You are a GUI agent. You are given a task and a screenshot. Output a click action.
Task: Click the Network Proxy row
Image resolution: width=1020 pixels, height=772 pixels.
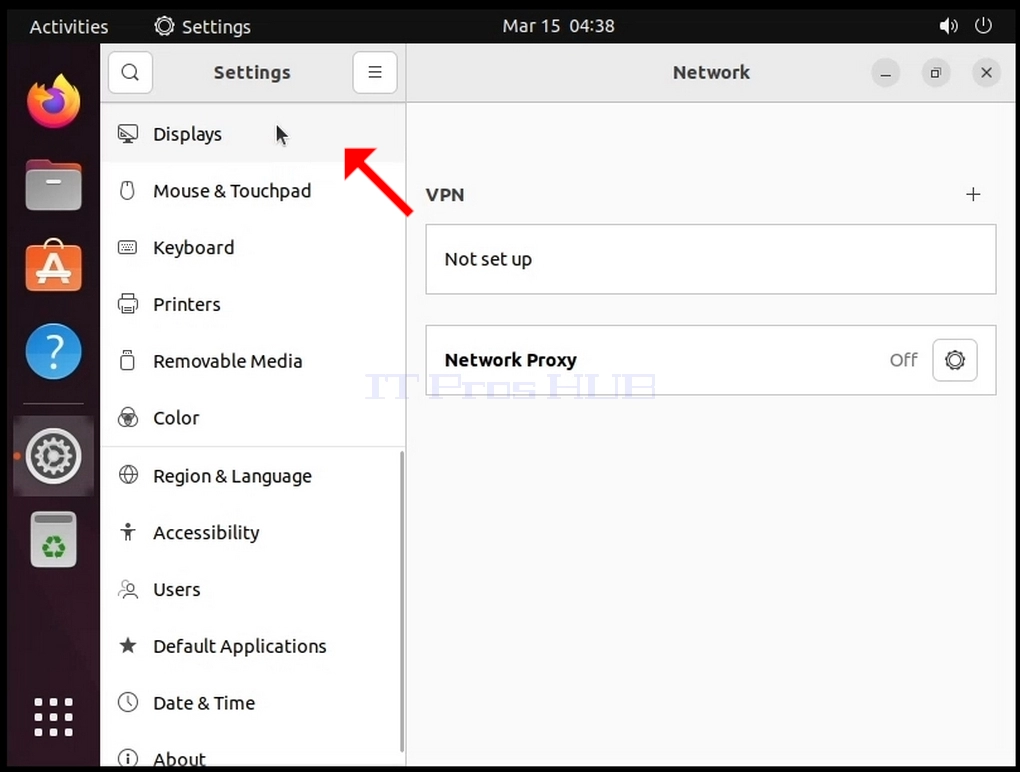[x=710, y=360]
